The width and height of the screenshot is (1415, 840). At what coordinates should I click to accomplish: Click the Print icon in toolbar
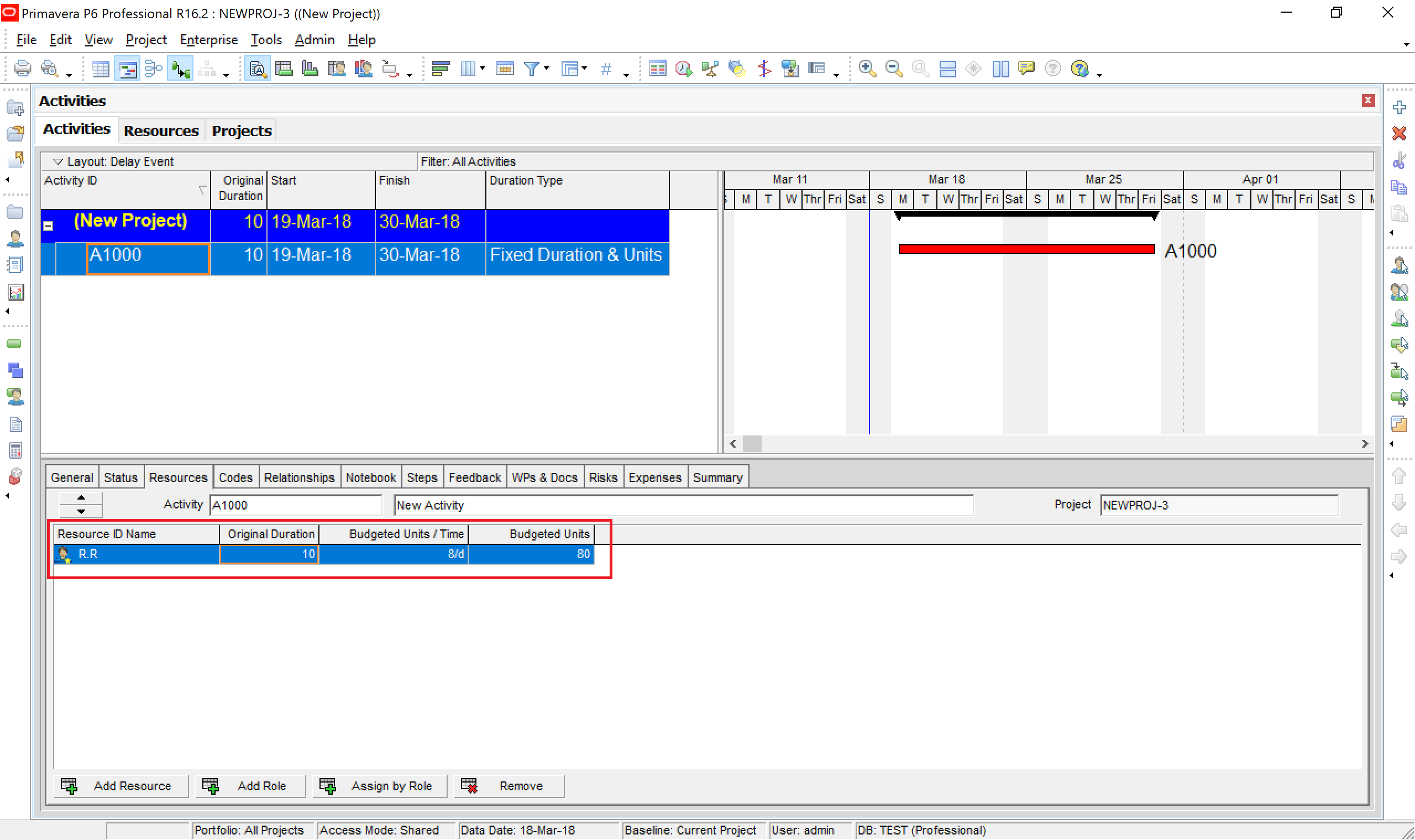[22, 69]
